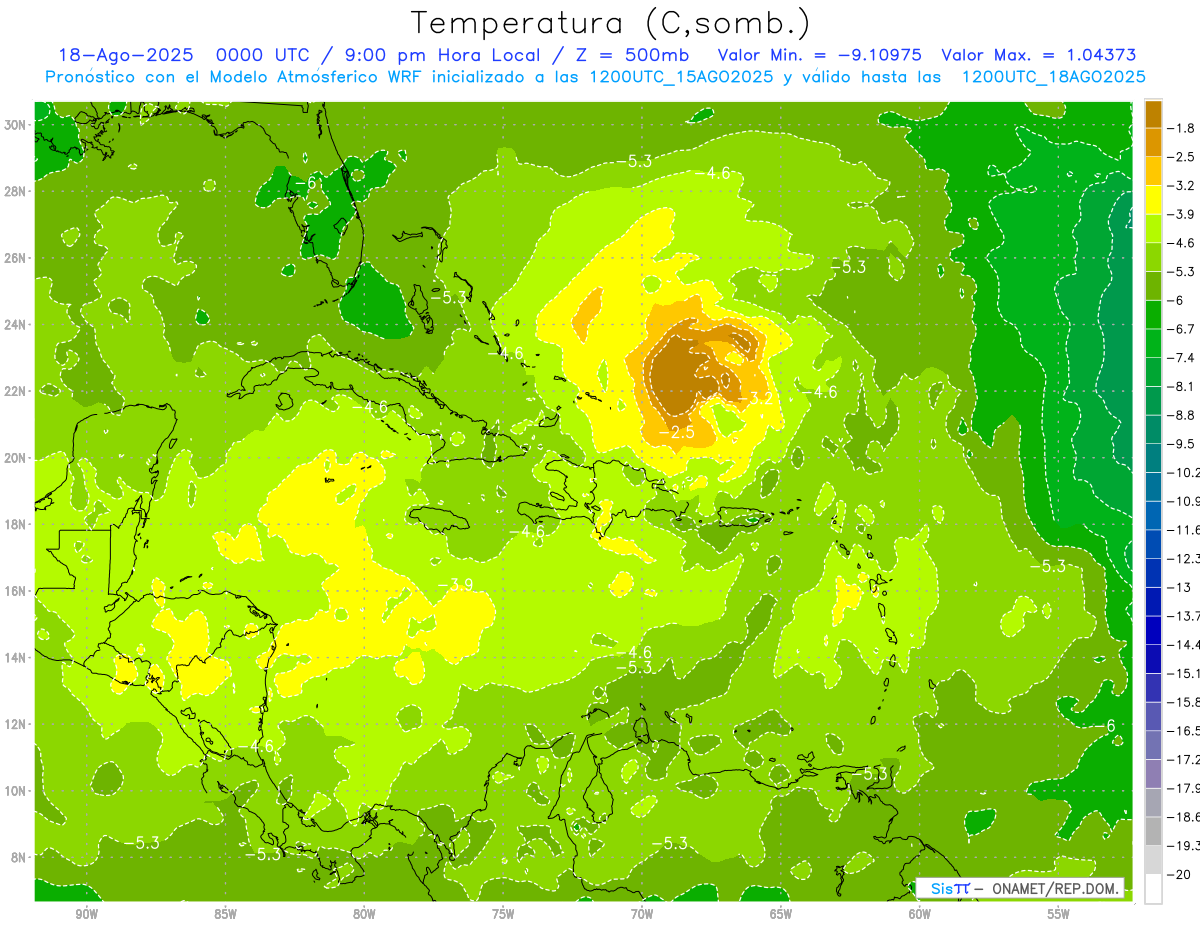This screenshot has width=1200, height=927.
Task: Click the "60W" longitude axis label
Action: click(x=920, y=914)
